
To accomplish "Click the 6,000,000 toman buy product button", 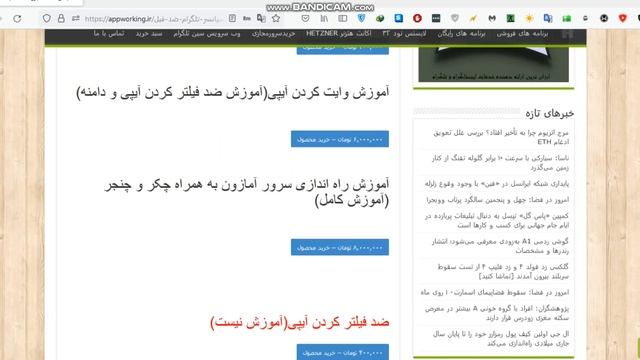I will (340, 139).
